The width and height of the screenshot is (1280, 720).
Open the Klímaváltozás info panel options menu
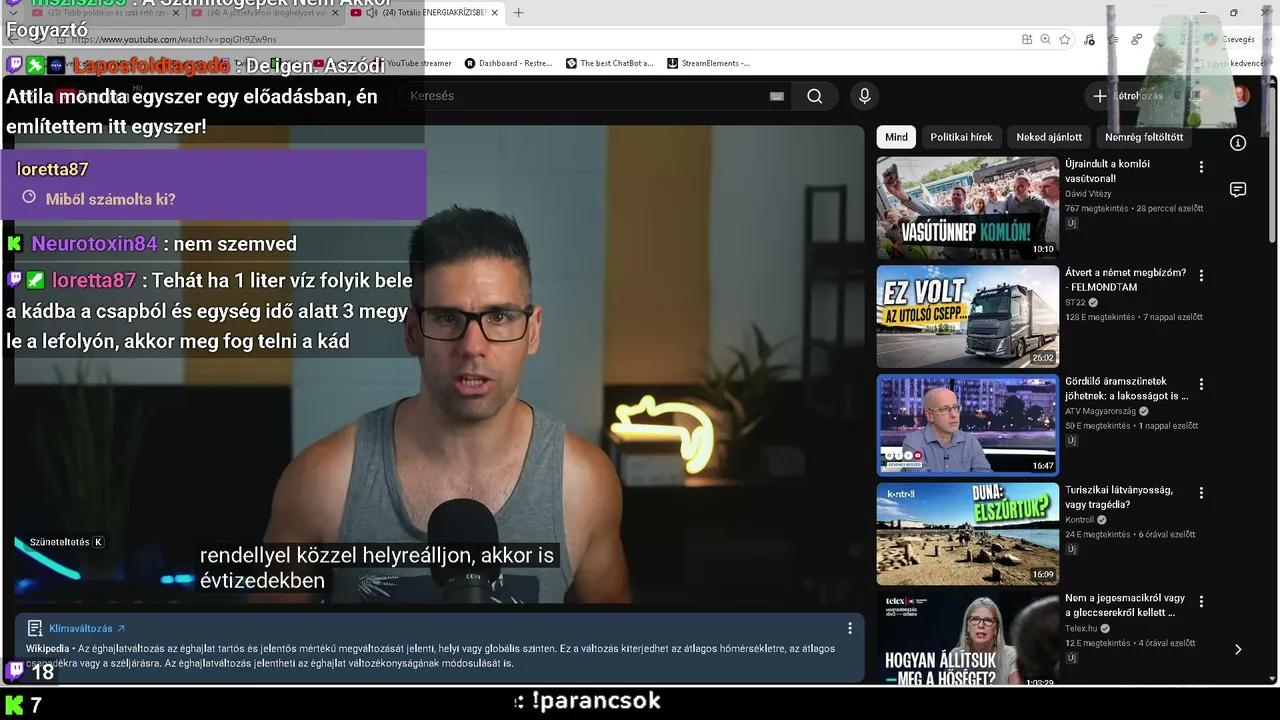click(x=850, y=628)
